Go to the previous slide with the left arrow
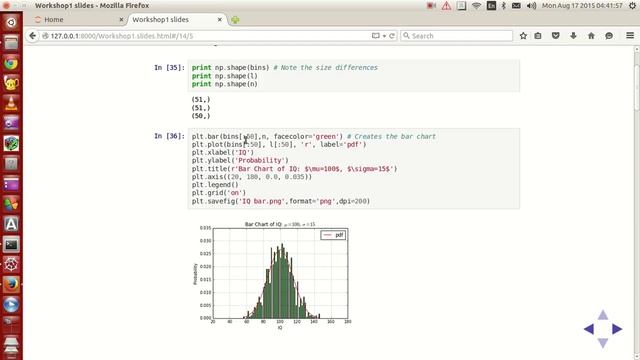This screenshot has height=360, width=640. point(589,329)
